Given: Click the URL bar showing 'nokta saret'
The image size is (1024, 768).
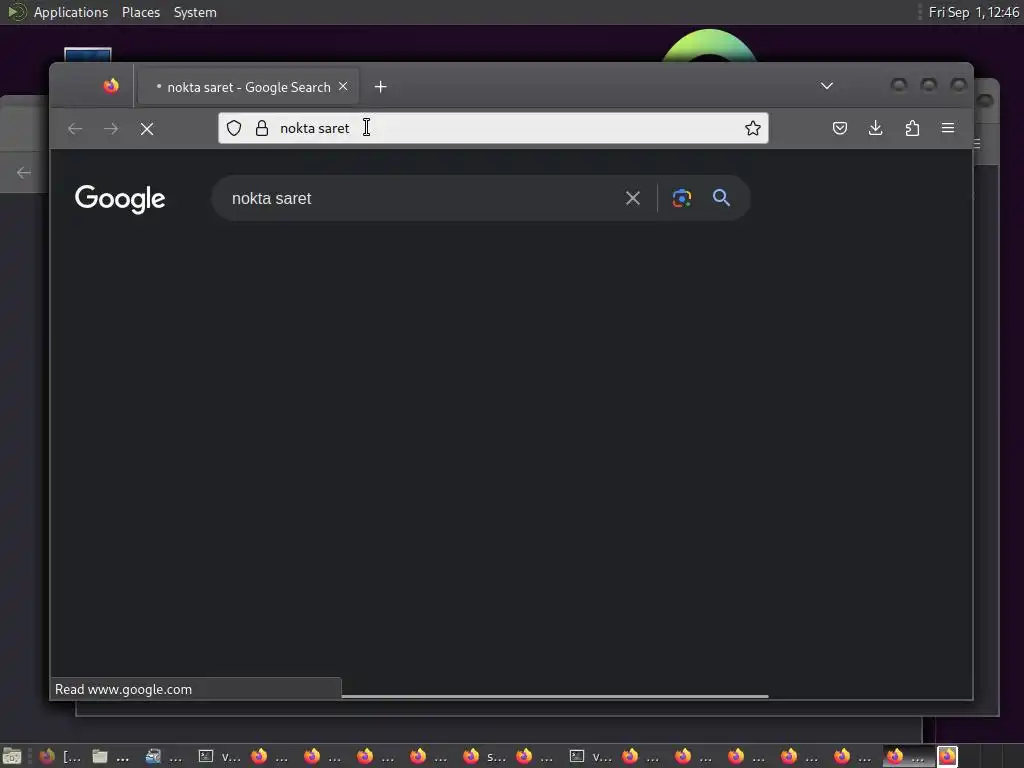Looking at the screenshot, I should click(493, 128).
